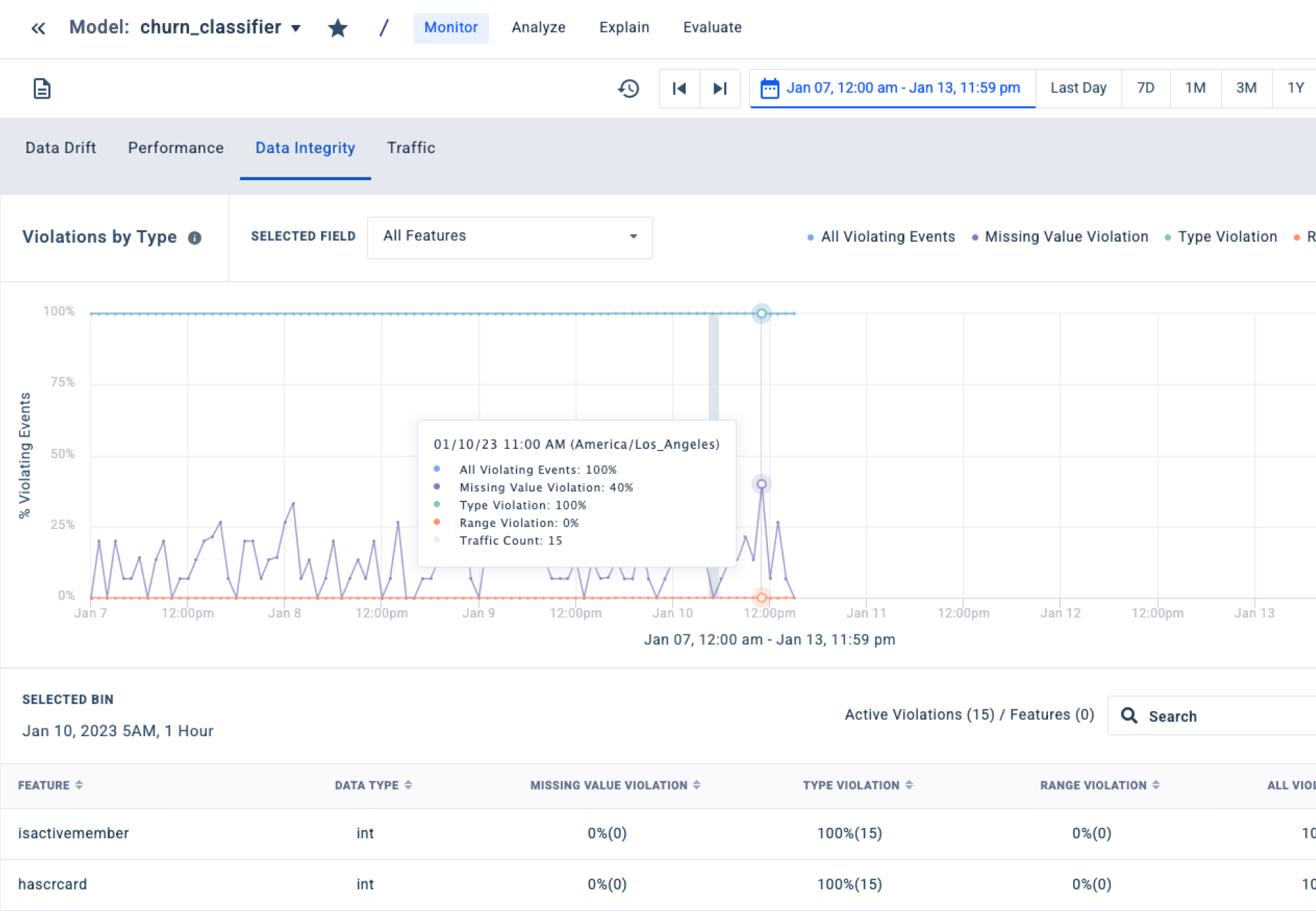Click the skip to end playback icon
Image resolution: width=1316 pixels, height=911 pixels.
click(721, 88)
